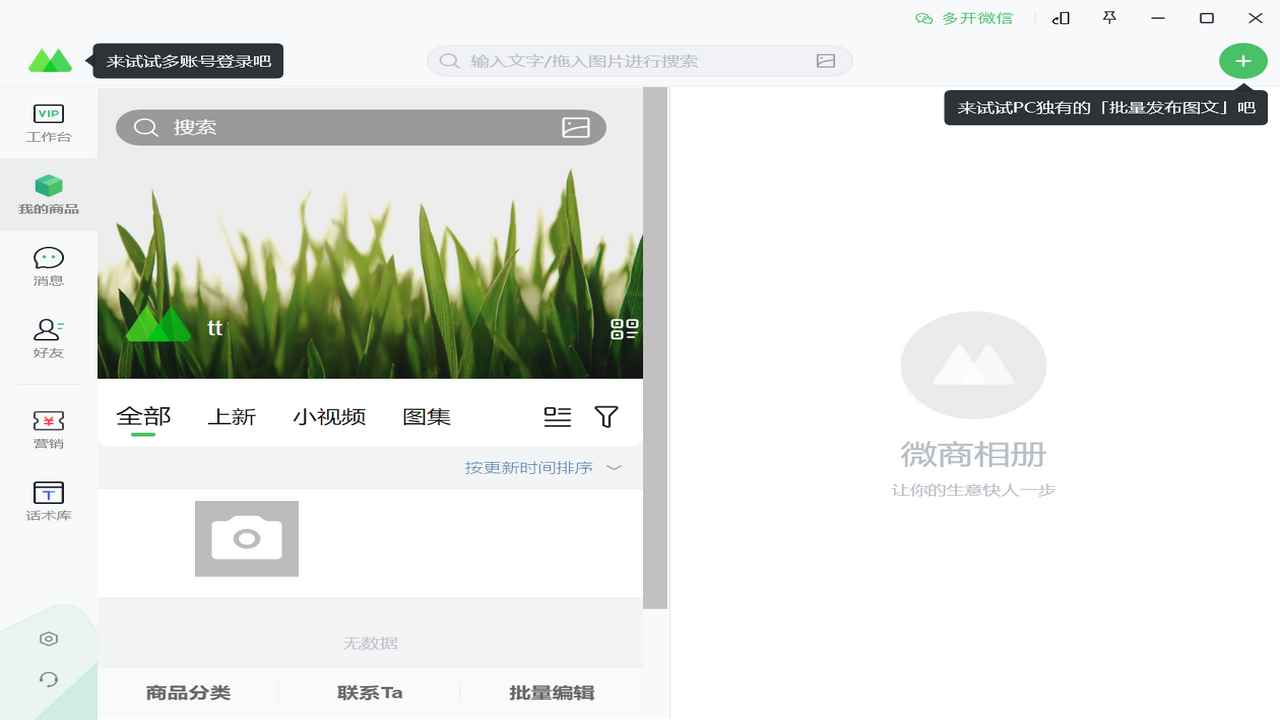1280x720 pixels.
Task: Switch to the 小视频 tab
Action: (329, 416)
